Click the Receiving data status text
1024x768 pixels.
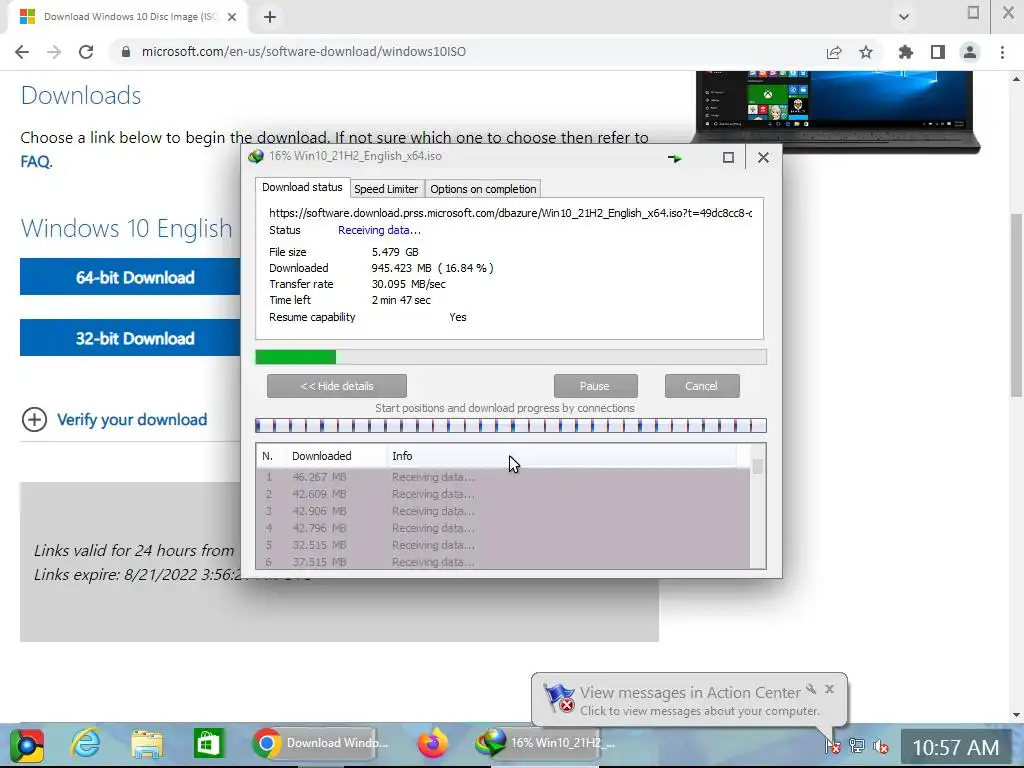click(x=379, y=230)
